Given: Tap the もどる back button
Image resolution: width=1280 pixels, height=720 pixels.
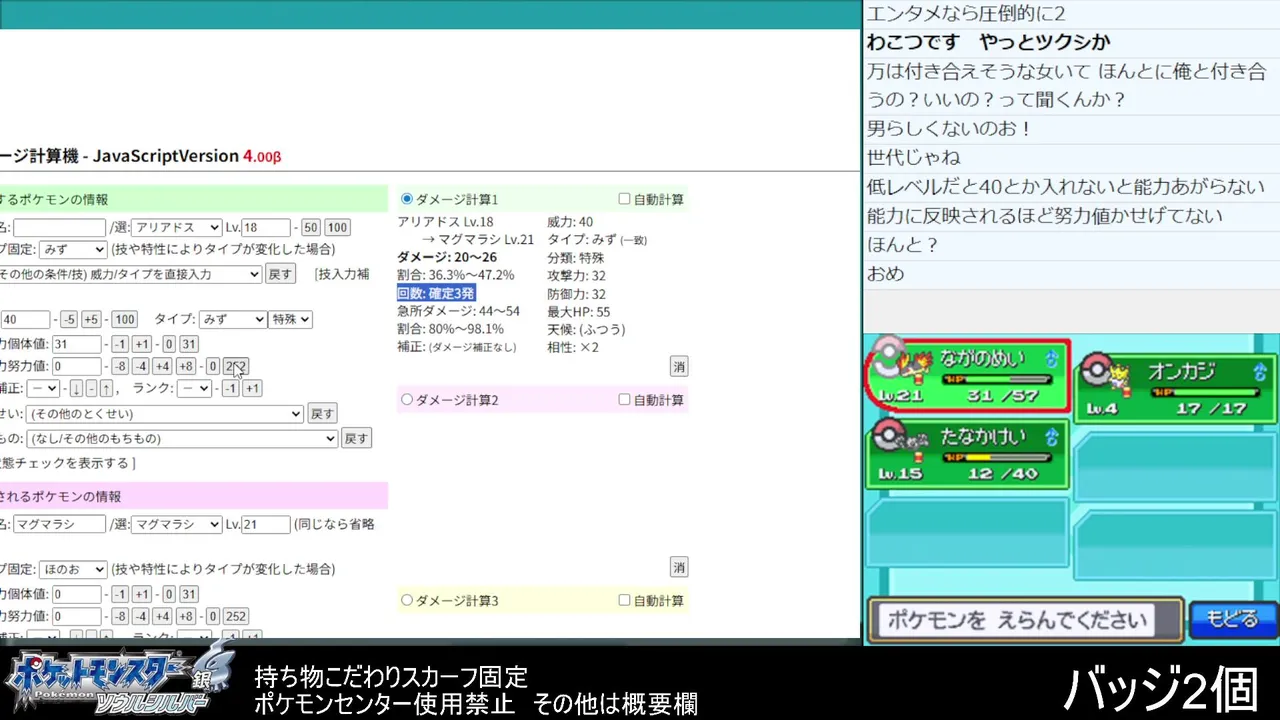Looking at the screenshot, I should click(x=1232, y=620).
